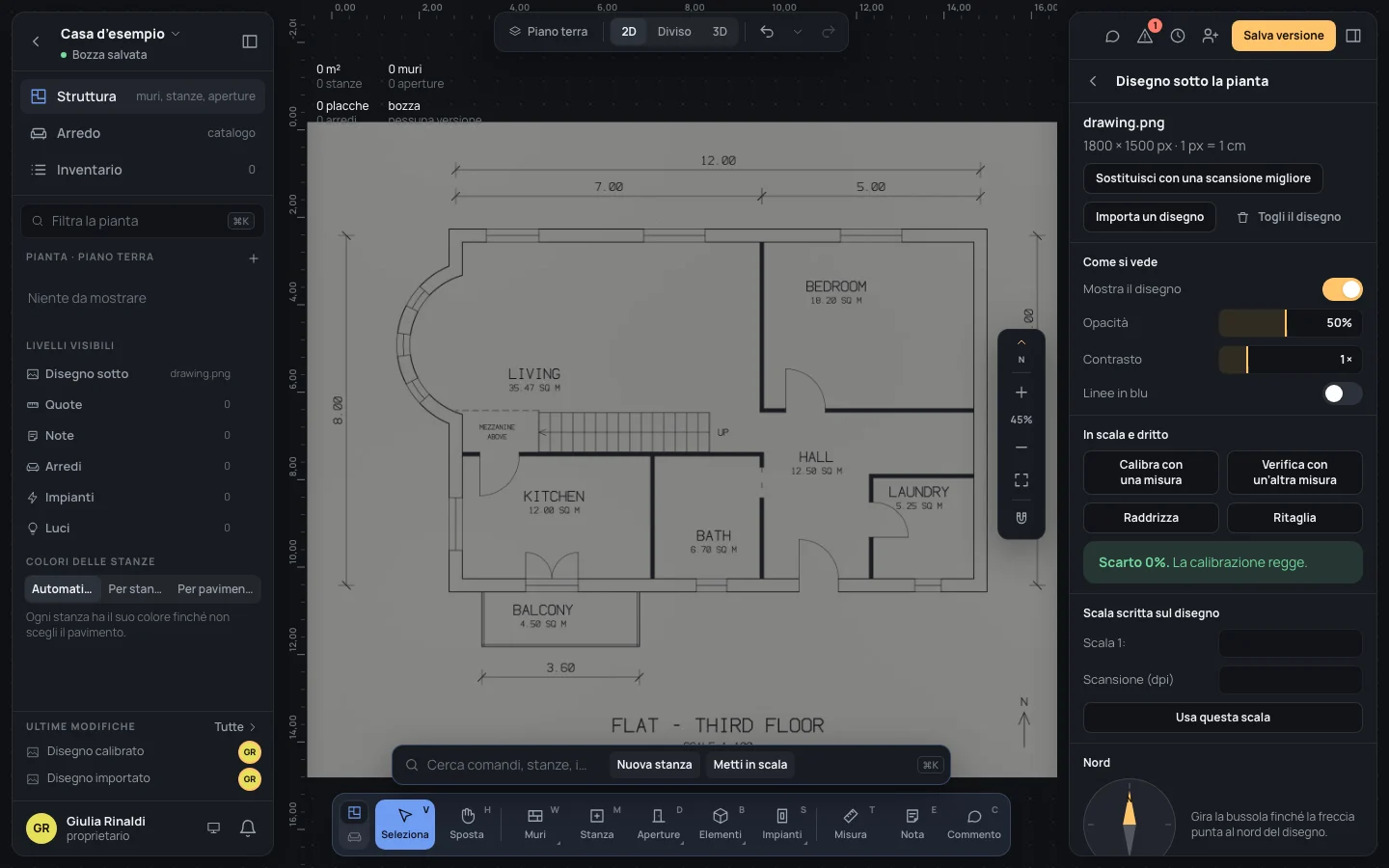Expand Tutte recent changes list
This screenshot has height=868, width=1389.
coord(235,727)
